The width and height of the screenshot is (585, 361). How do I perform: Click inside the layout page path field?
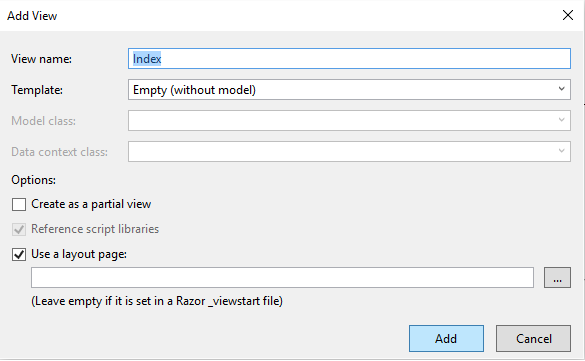click(x=282, y=277)
